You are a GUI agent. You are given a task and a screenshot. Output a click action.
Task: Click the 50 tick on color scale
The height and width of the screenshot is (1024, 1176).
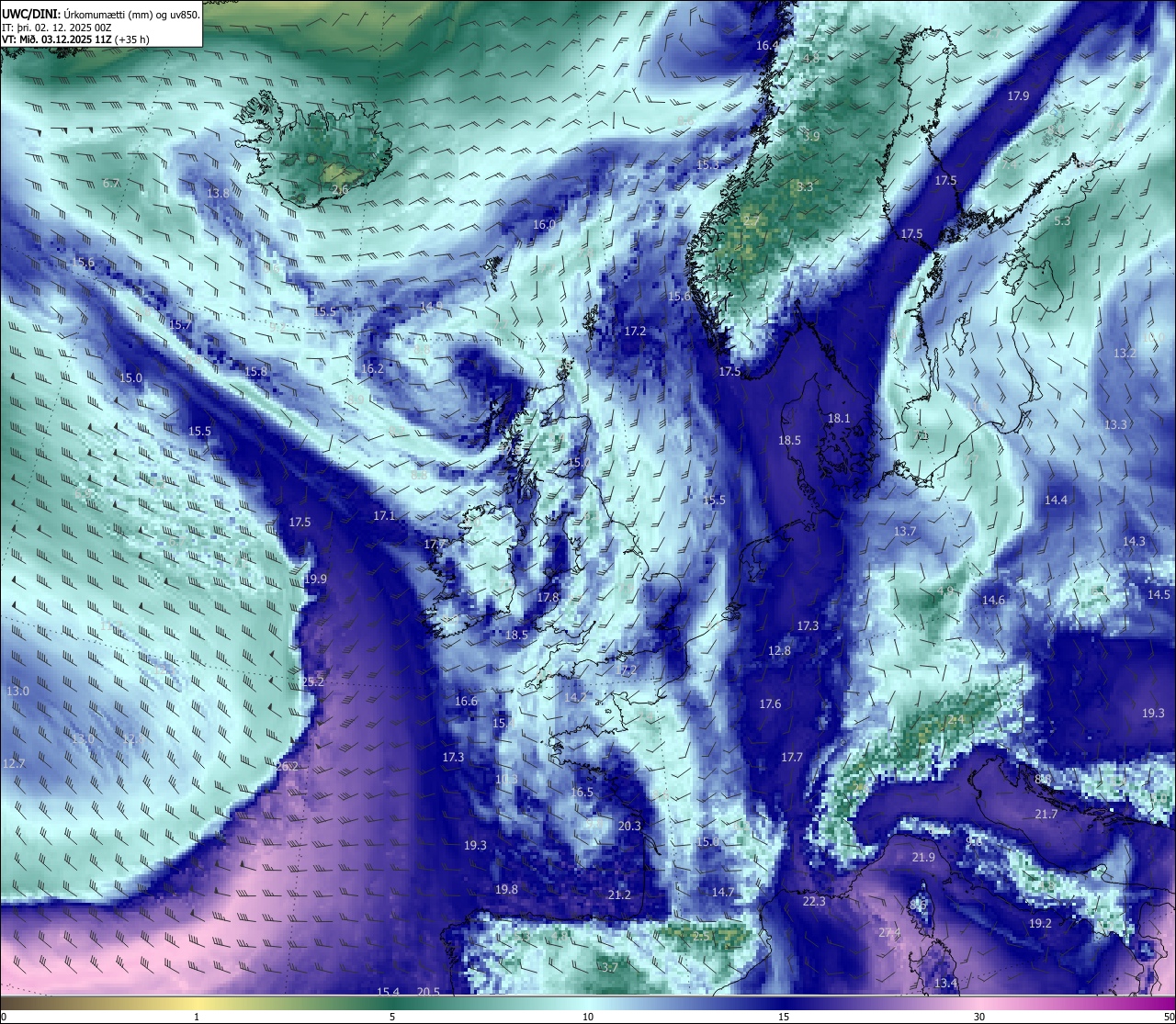[x=1169, y=1017]
